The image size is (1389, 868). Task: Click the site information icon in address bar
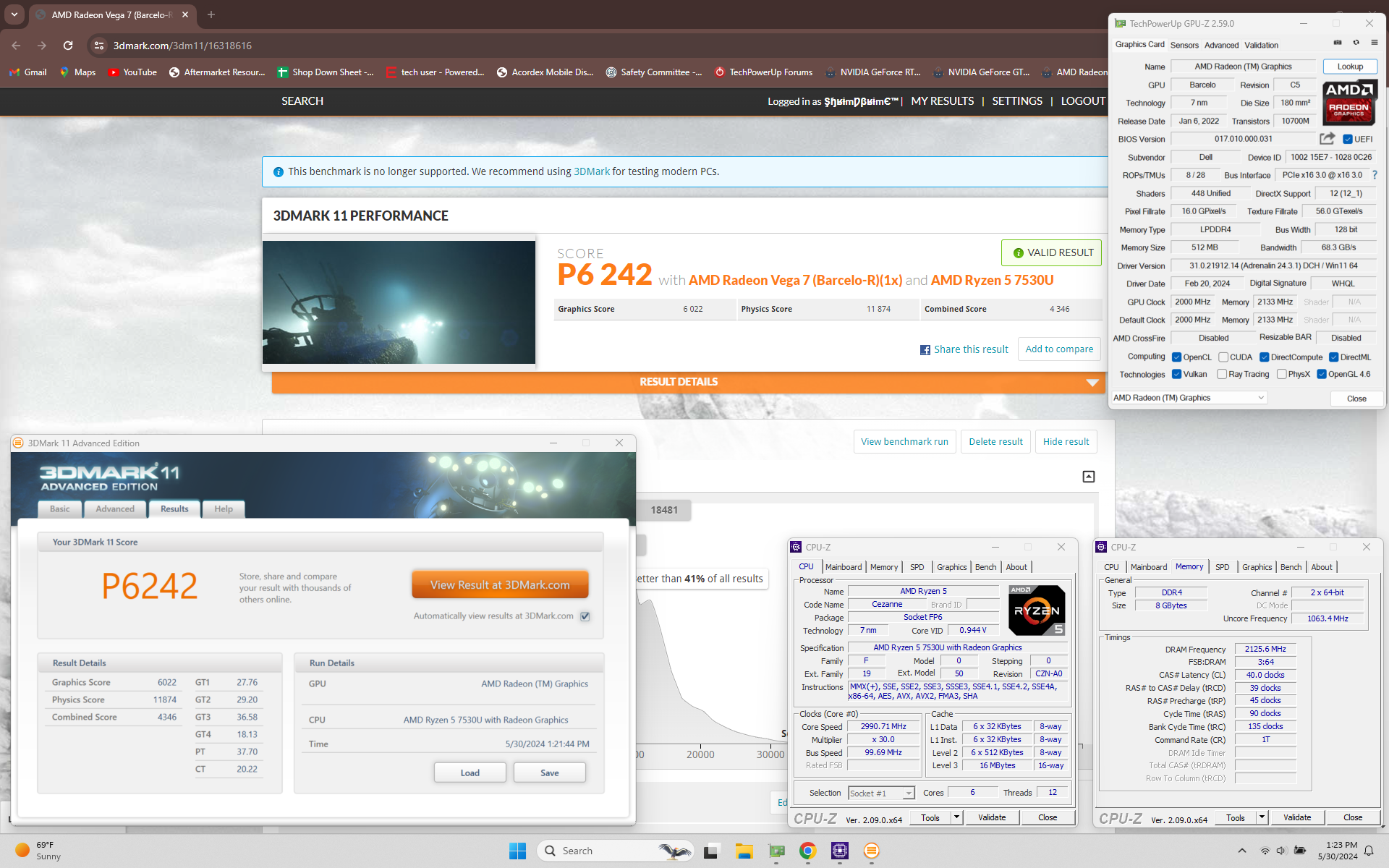pyautogui.click(x=98, y=46)
